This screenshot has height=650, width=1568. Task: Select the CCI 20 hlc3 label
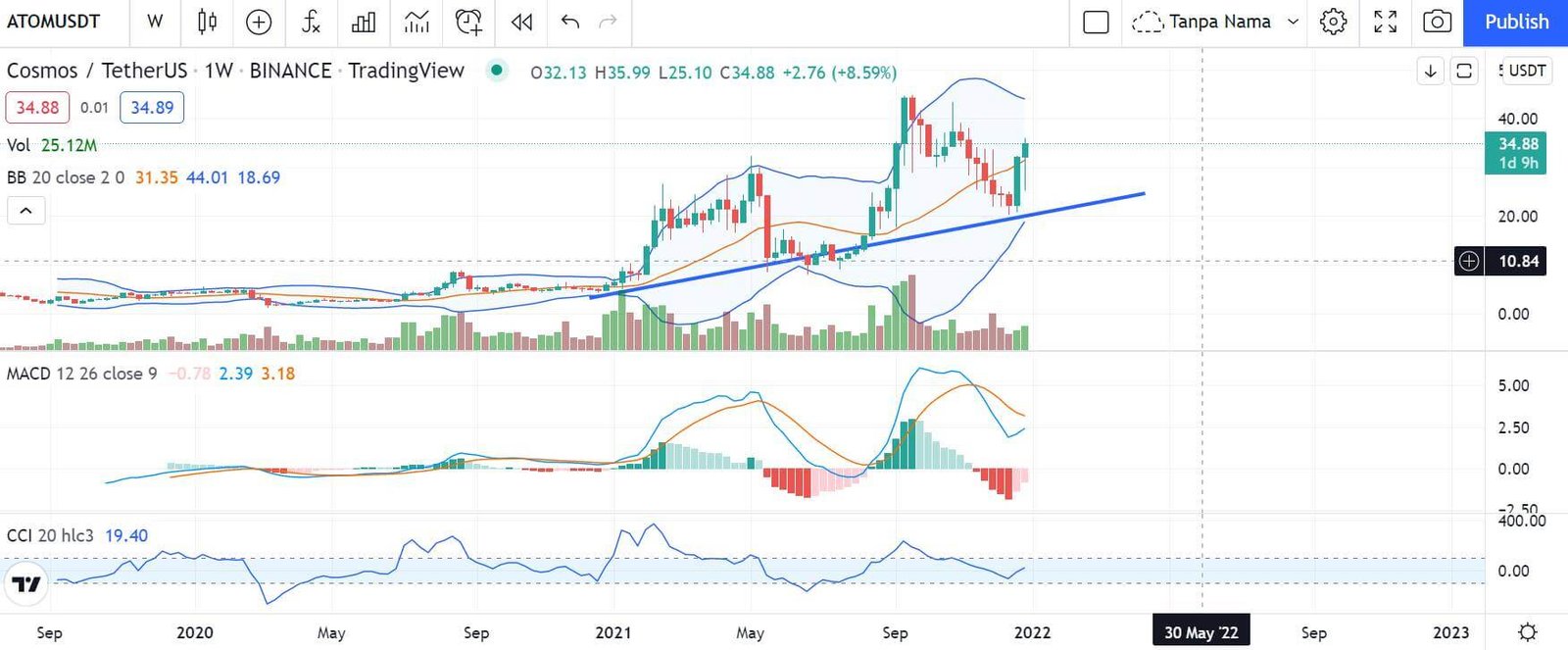click(50, 535)
